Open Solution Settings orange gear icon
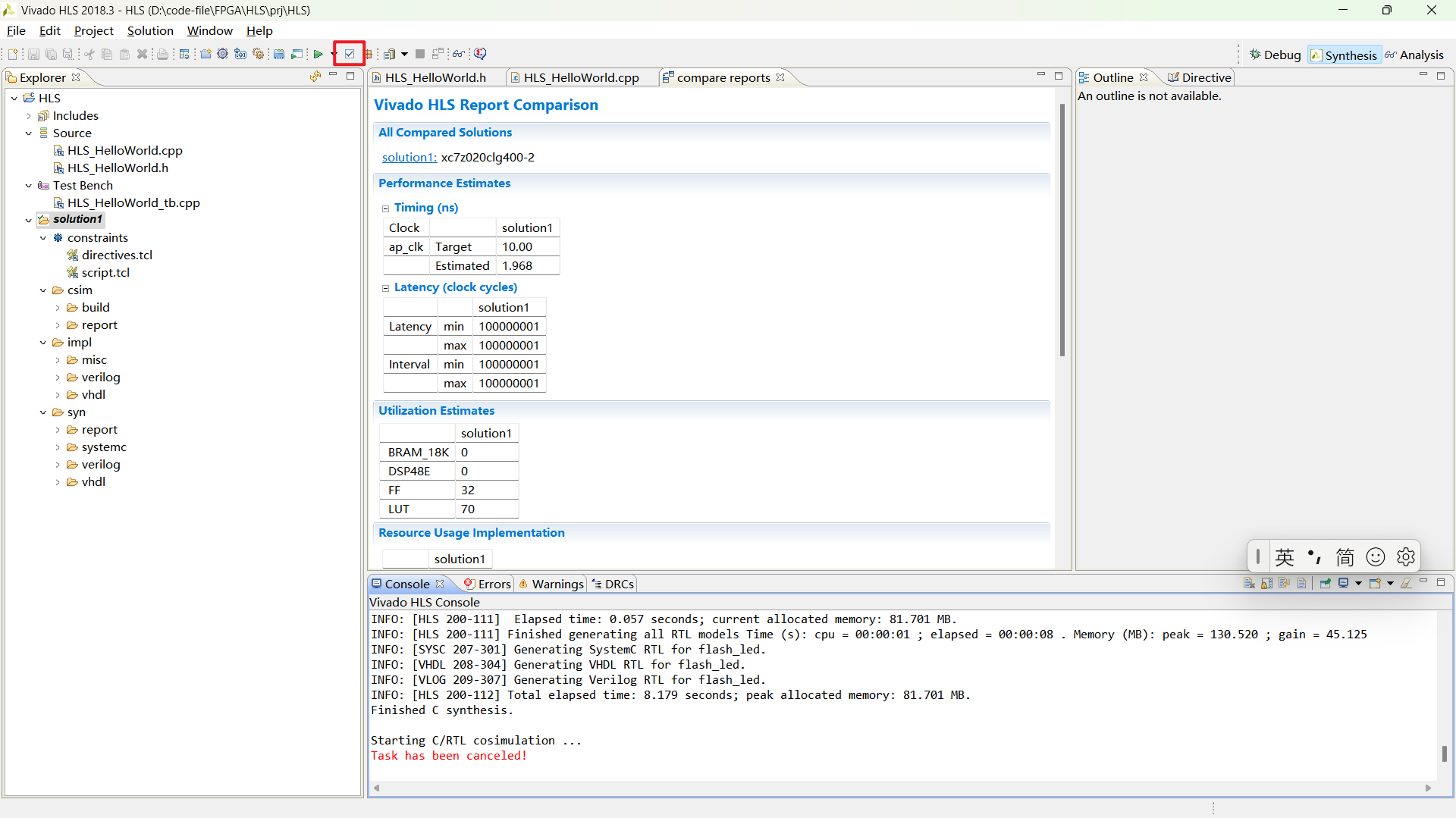The image size is (1456, 818). coord(258,54)
